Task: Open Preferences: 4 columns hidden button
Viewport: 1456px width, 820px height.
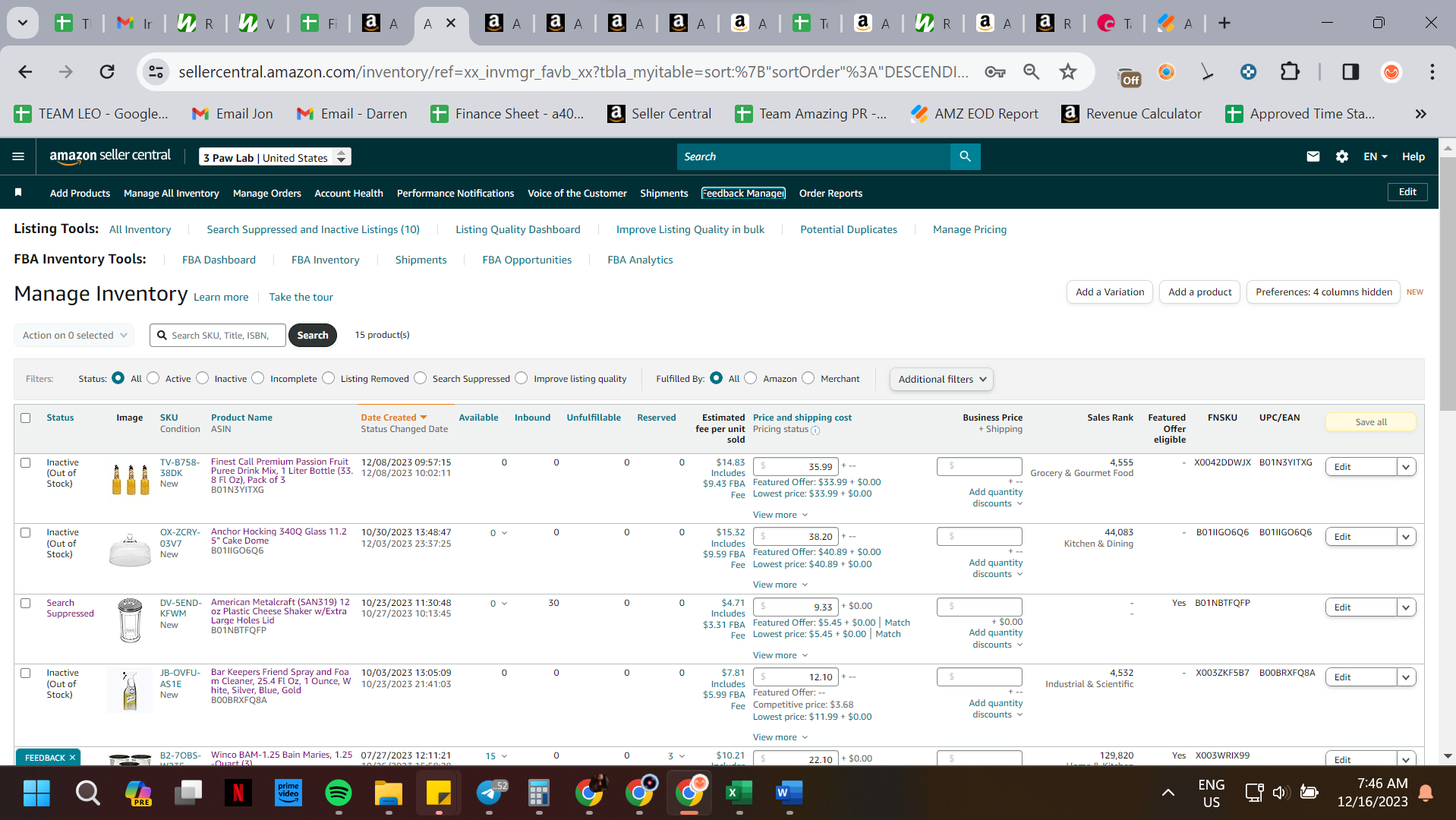Action: click(x=1324, y=292)
